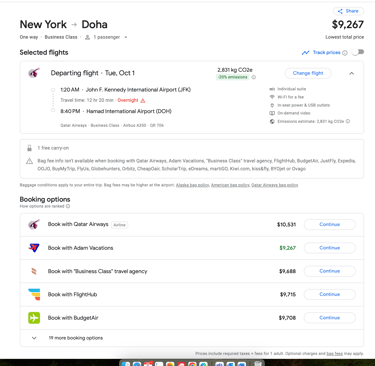
Task: Click the Qatar Airways logo in Departing flight
Action: click(x=34, y=73)
